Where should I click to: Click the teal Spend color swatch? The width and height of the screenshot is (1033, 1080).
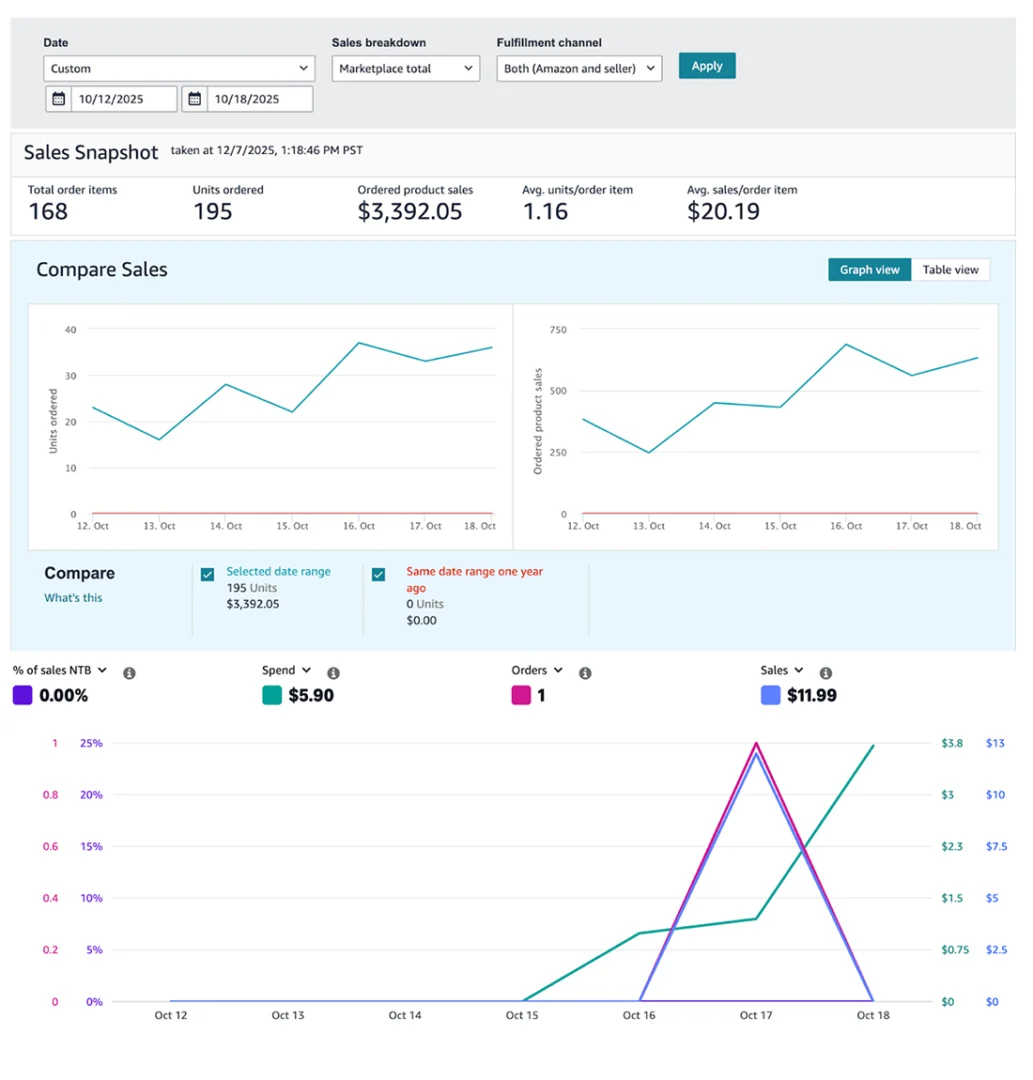[x=272, y=695]
